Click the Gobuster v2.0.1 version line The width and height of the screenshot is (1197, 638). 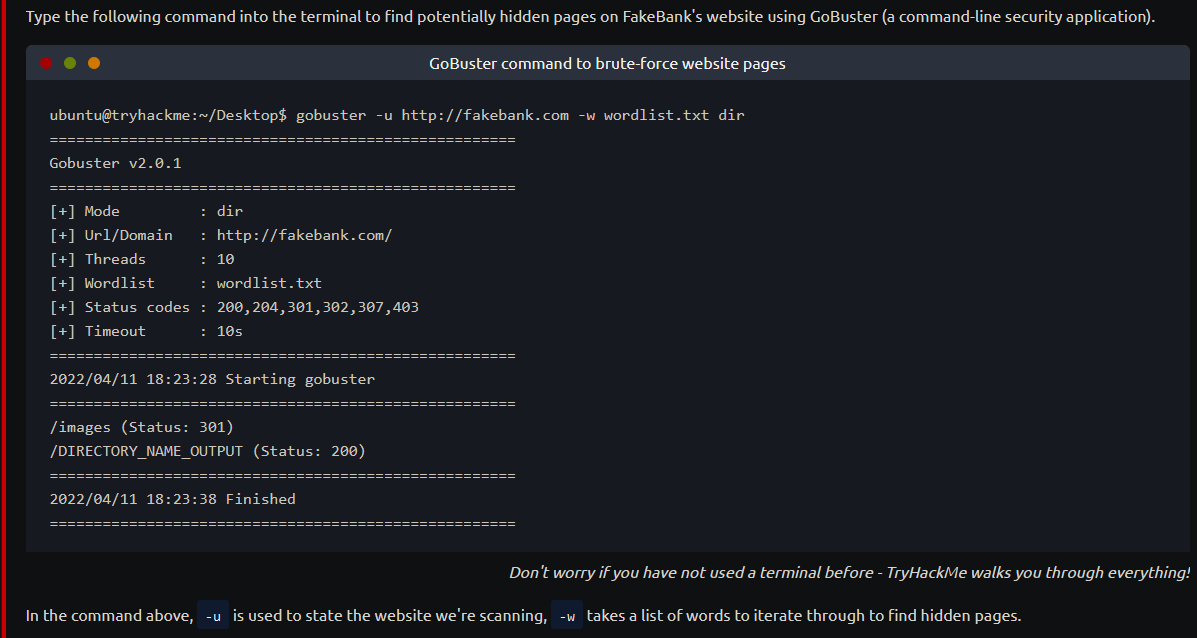115,163
